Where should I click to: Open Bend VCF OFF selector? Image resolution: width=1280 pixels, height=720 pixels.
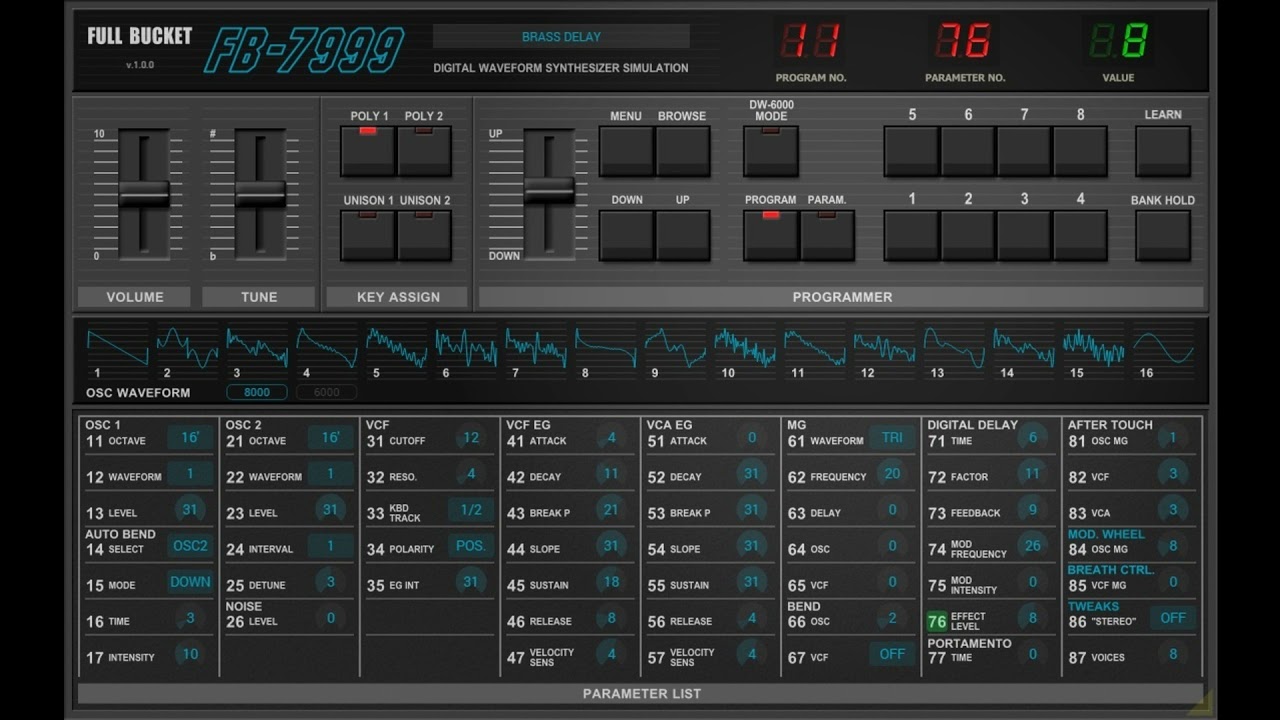click(x=892, y=654)
